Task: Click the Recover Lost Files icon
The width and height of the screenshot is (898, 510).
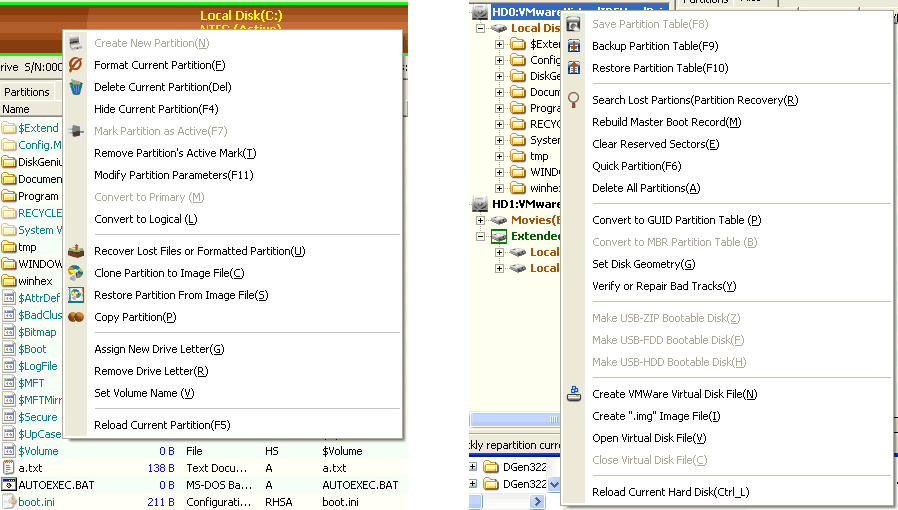Action: 76,251
